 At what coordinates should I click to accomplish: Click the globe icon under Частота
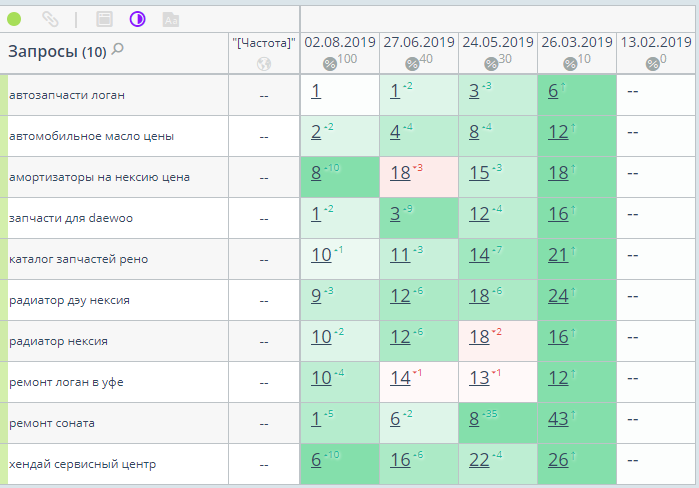264,64
